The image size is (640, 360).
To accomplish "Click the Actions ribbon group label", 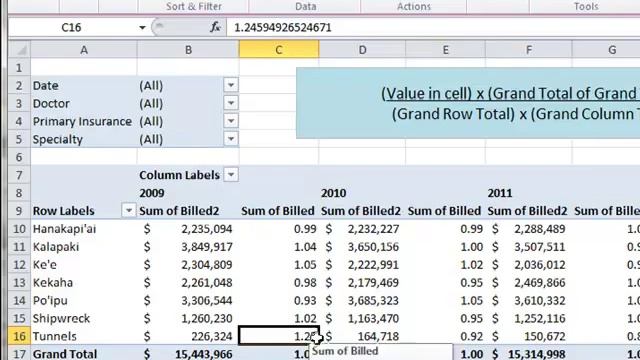I will 414,7.
